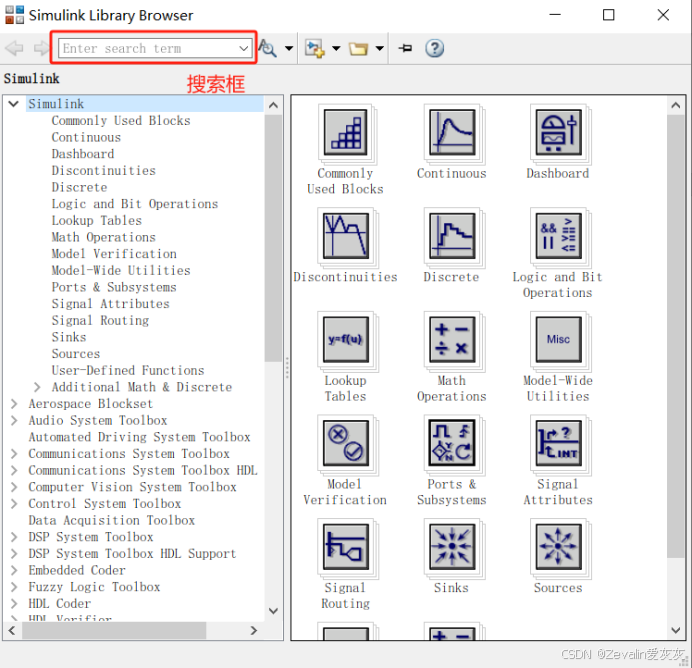
Task: Open the Sinks library icon
Action: click(452, 547)
